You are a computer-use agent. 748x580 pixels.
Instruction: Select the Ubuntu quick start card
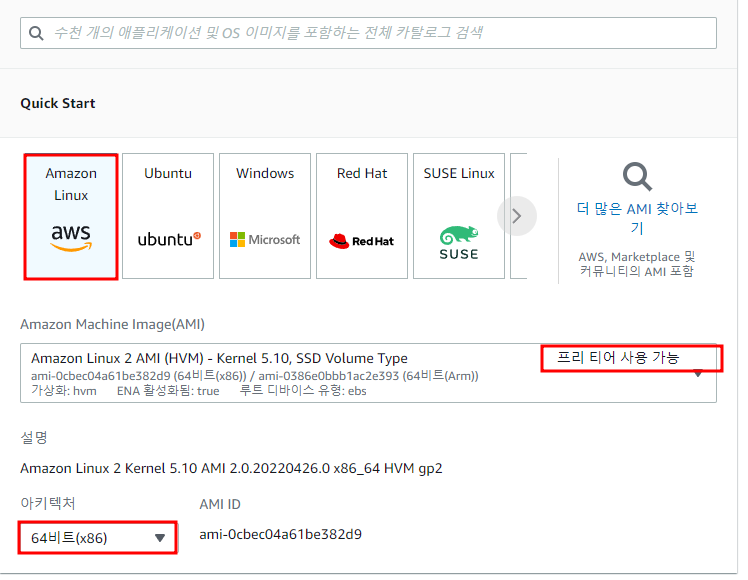point(168,216)
